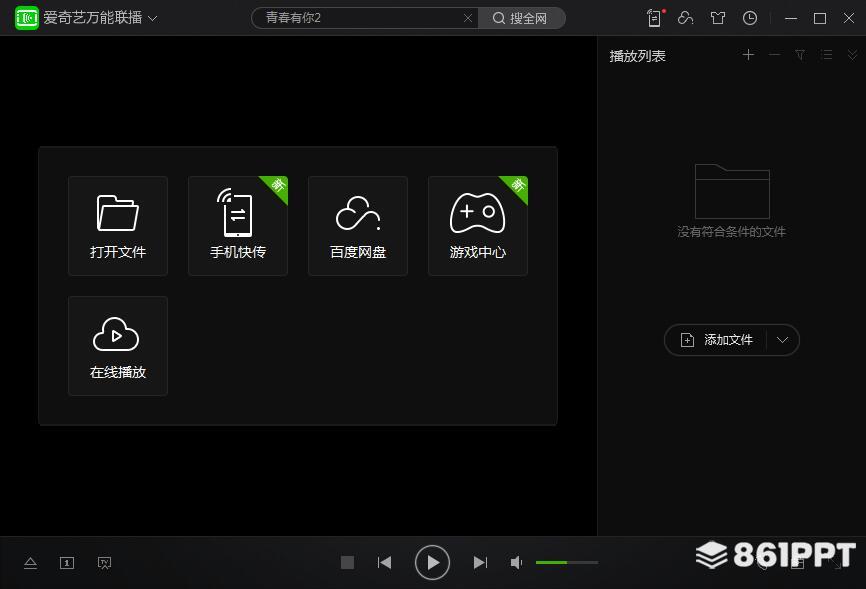Mute audio with the speaker icon
Image resolution: width=866 pixels, height=589 pixels.
point(516,562)
